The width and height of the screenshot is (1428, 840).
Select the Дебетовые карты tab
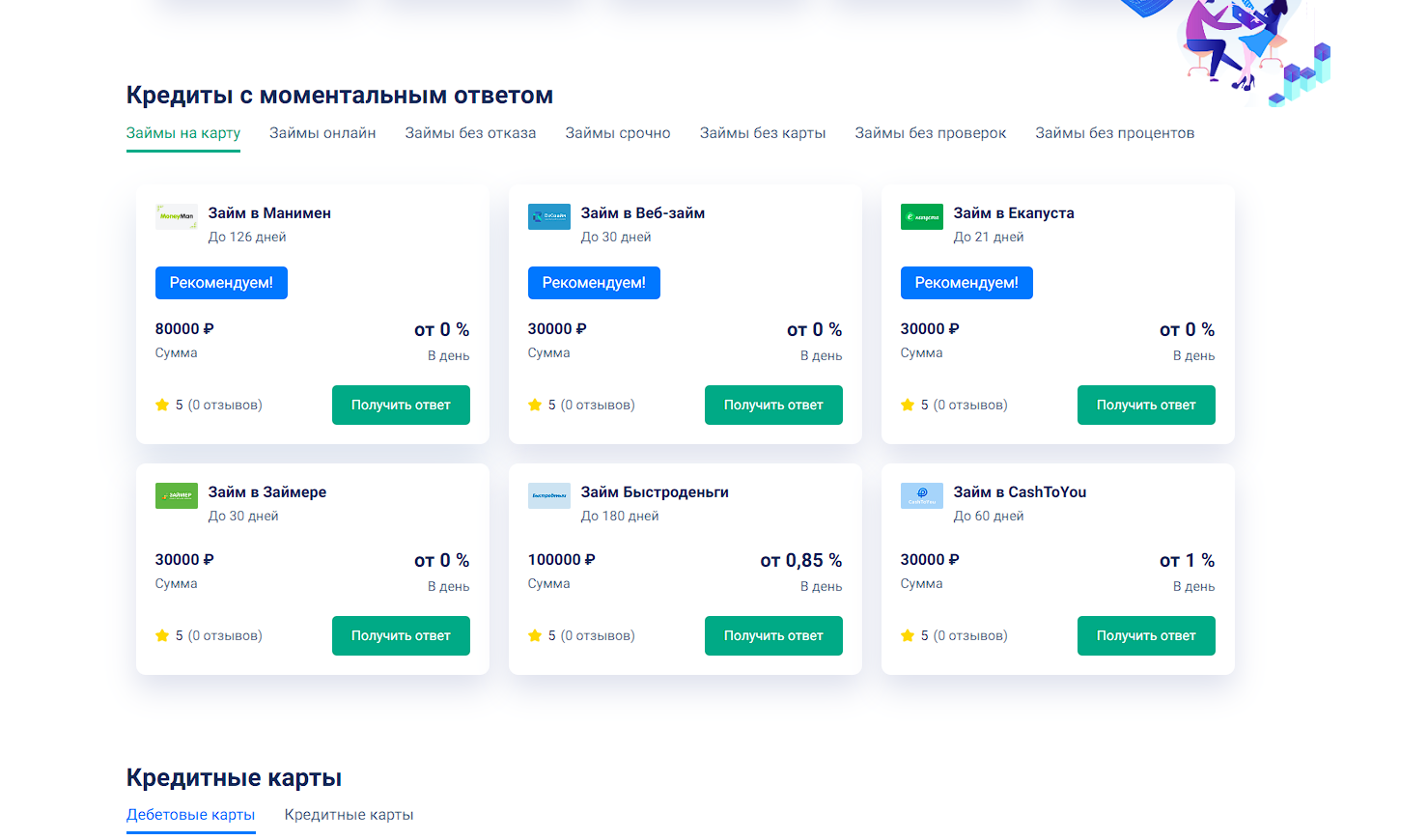[x=191, y=815]
